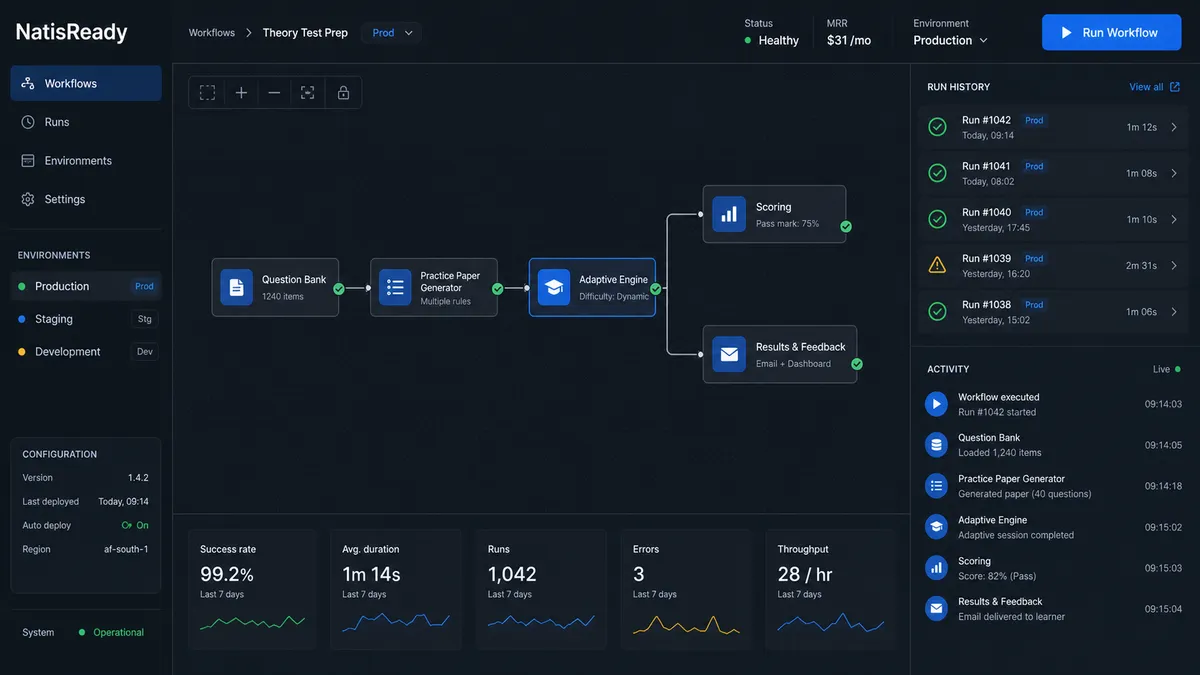Zoom out with the minus icon
1200x675 pixels.
pos(274,93)
